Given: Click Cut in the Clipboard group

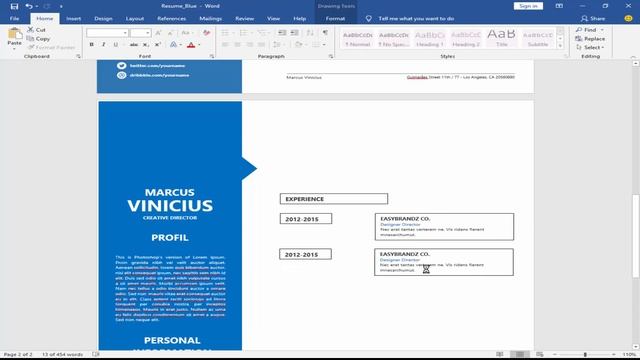Looking at the screenshot, I should coord(37,30).
